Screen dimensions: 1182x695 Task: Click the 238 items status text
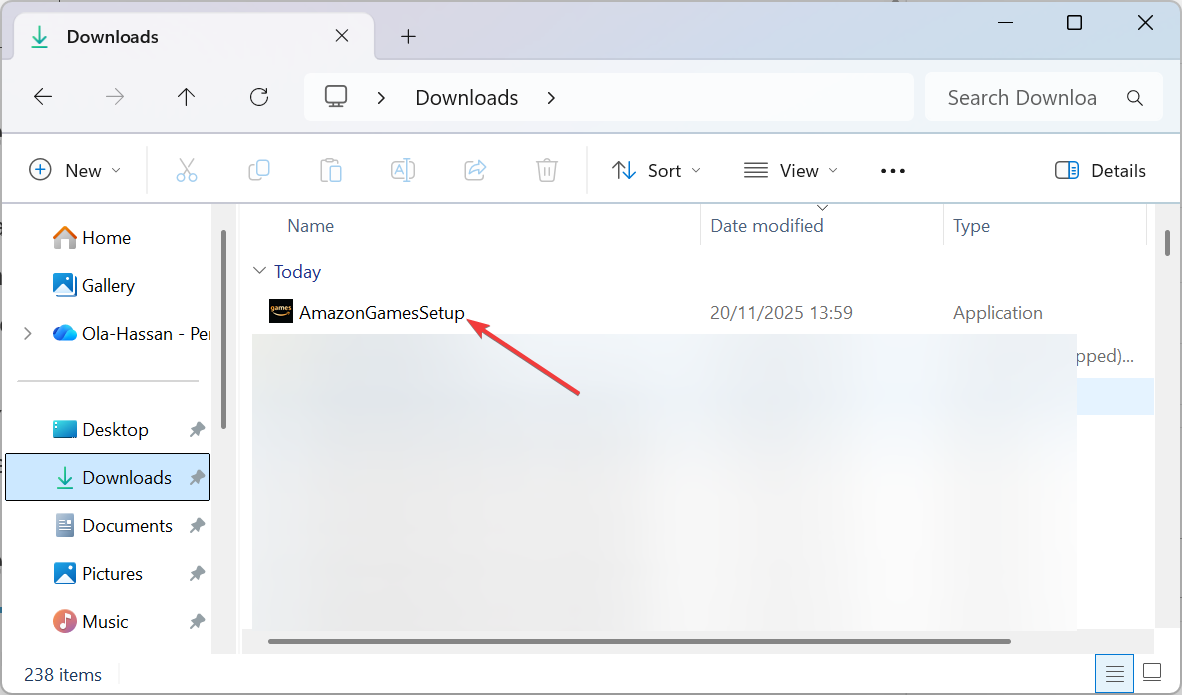(63, 675)
